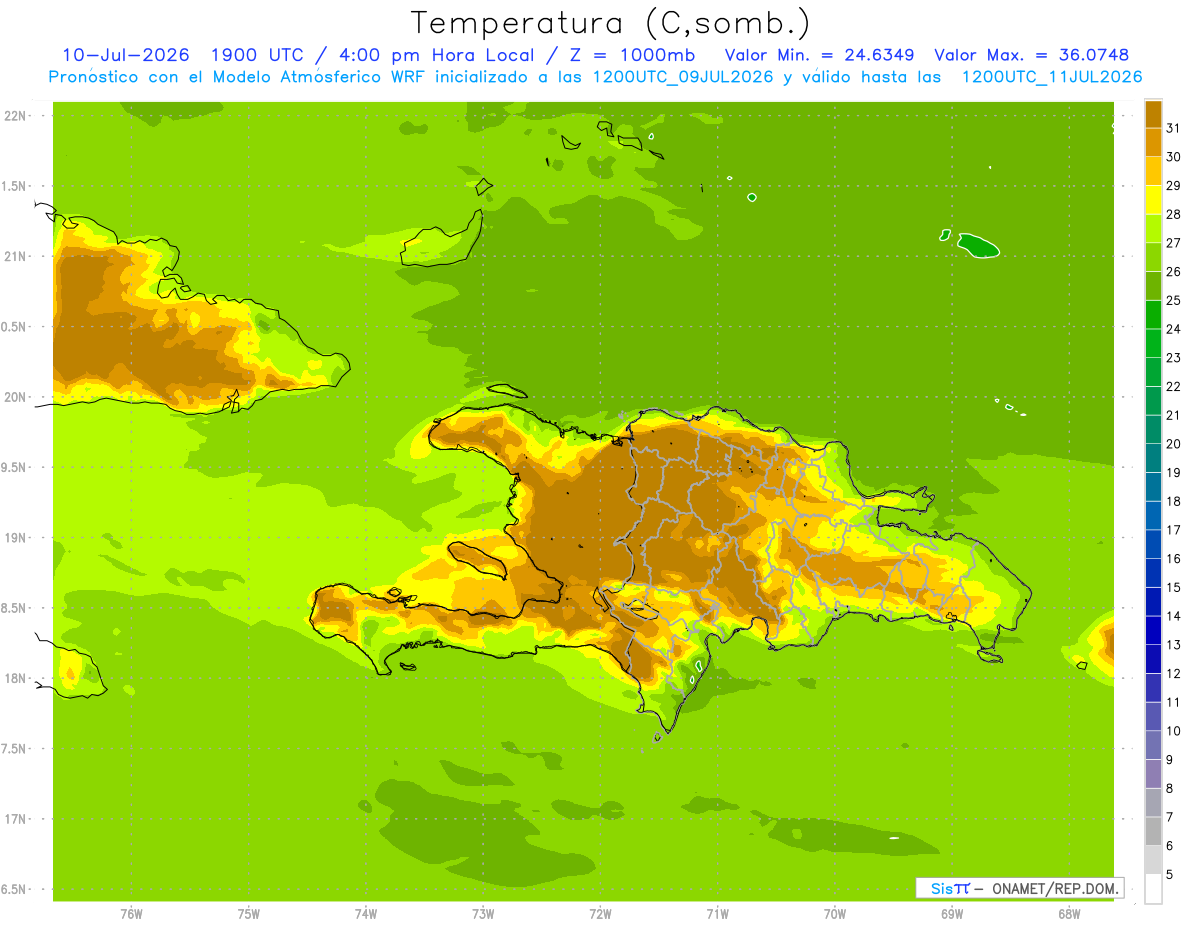Click the legend value "18"
1200x927 pixels.
click(1174, 501)
